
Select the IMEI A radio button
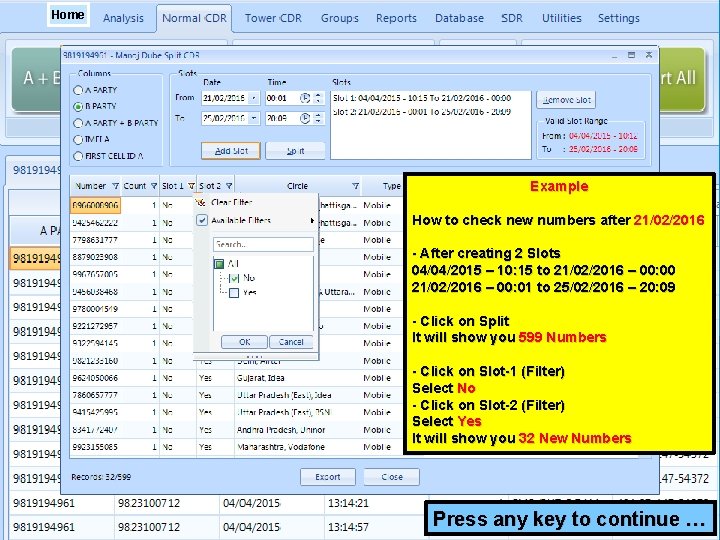pyautogui.click(x=78, y=140)
